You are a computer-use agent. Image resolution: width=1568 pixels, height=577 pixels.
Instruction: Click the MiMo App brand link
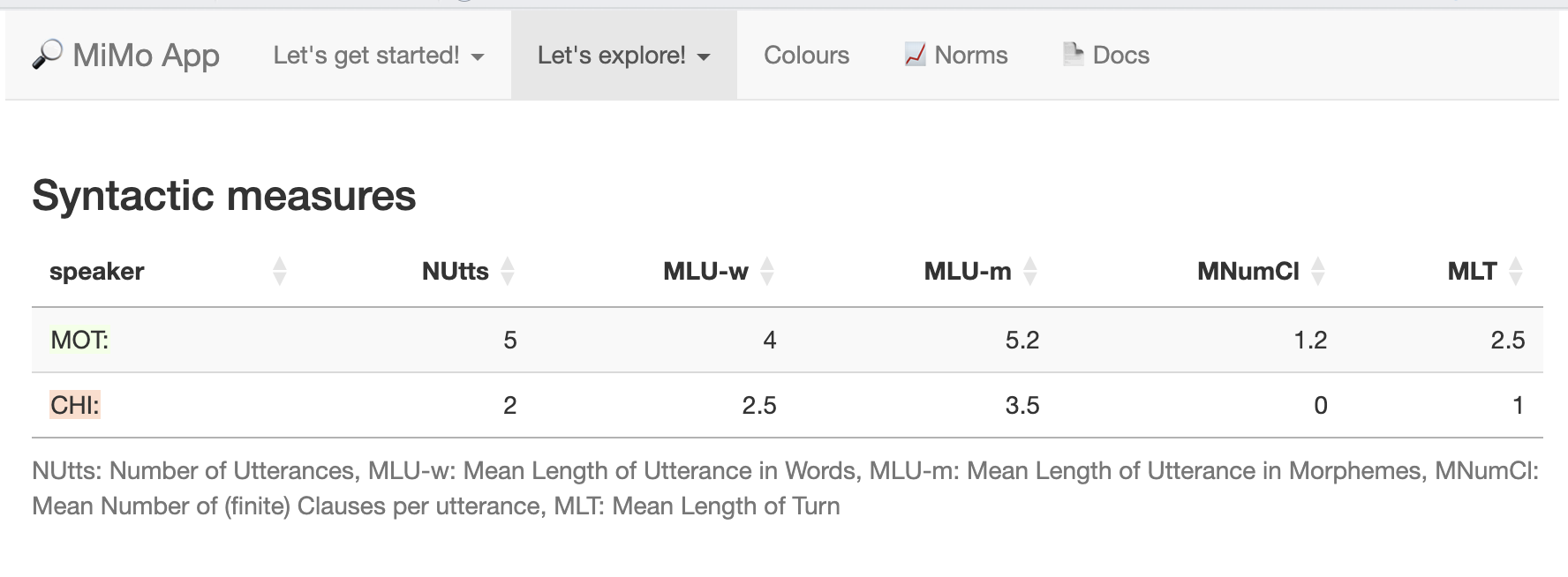coord(146,56)
